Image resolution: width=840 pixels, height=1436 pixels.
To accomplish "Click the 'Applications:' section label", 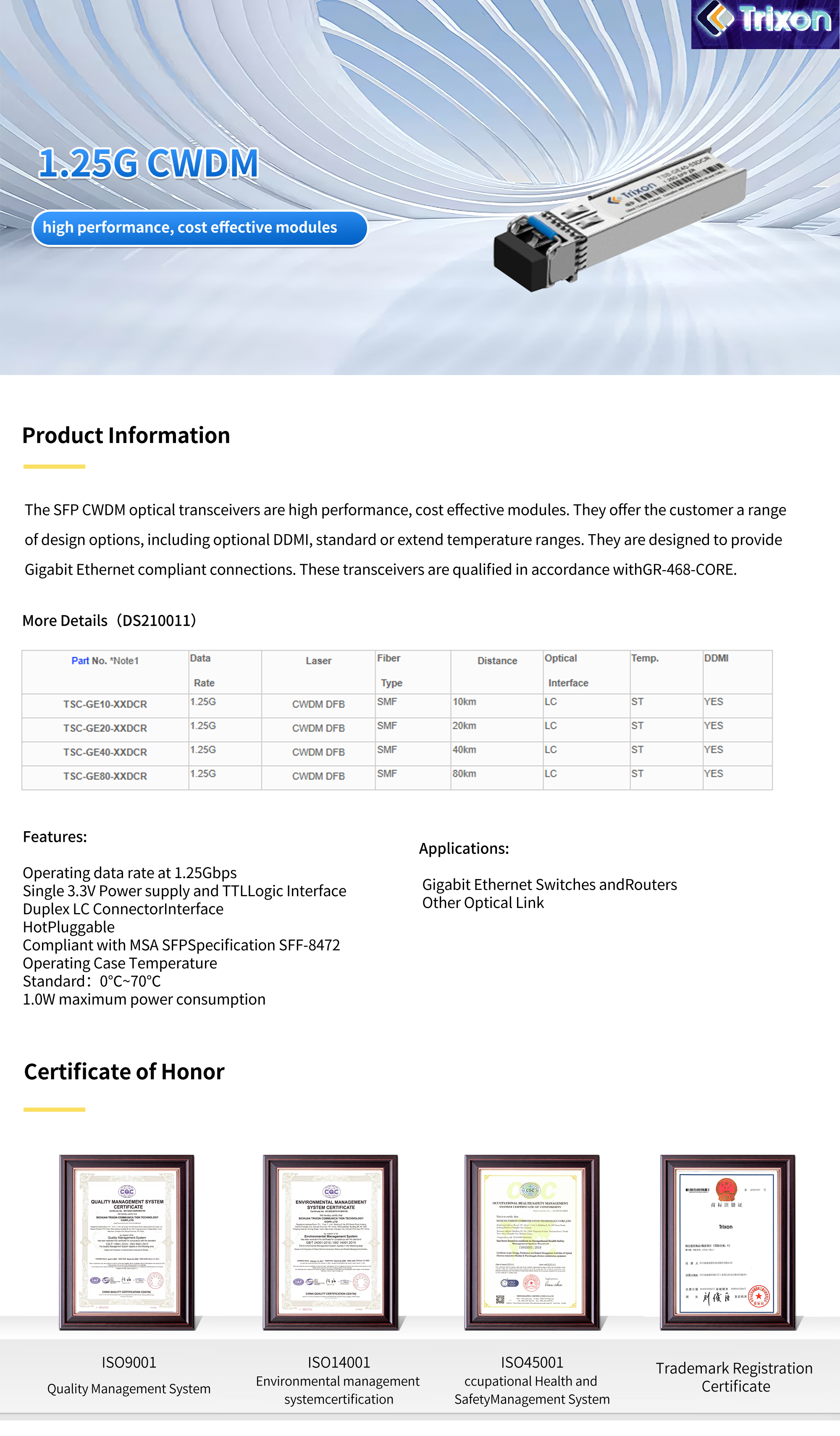I will [x=464, y=849].
